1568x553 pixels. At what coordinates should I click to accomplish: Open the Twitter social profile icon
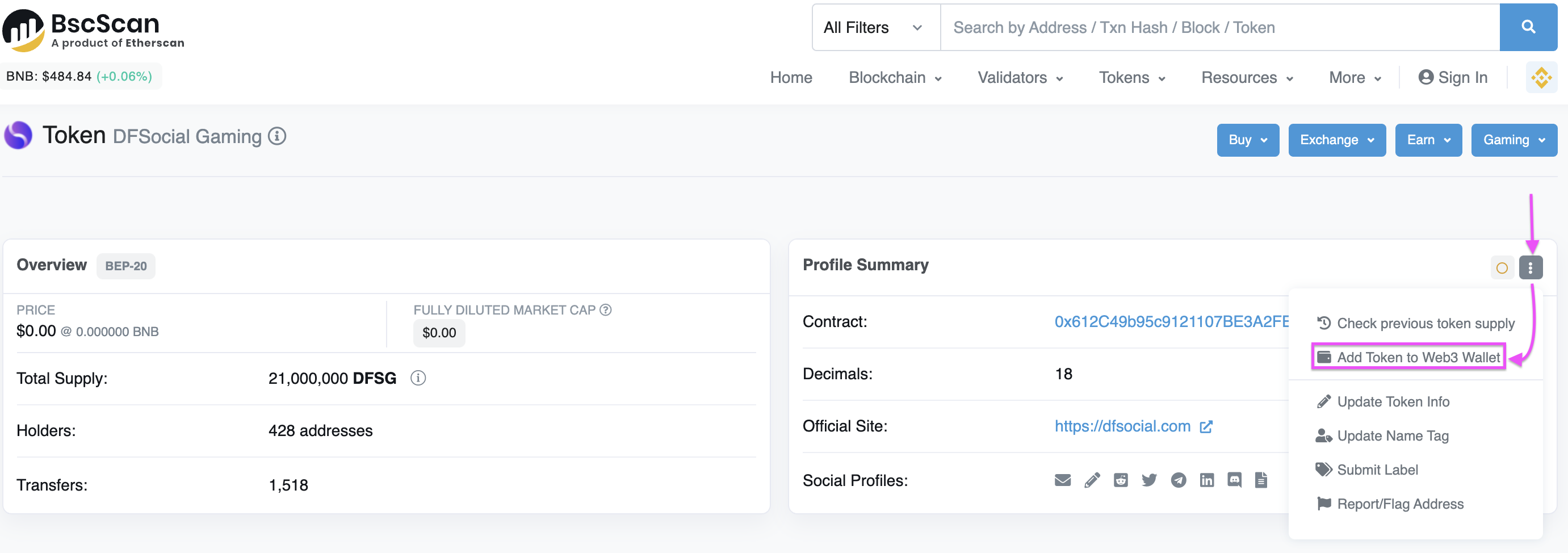1149,480
